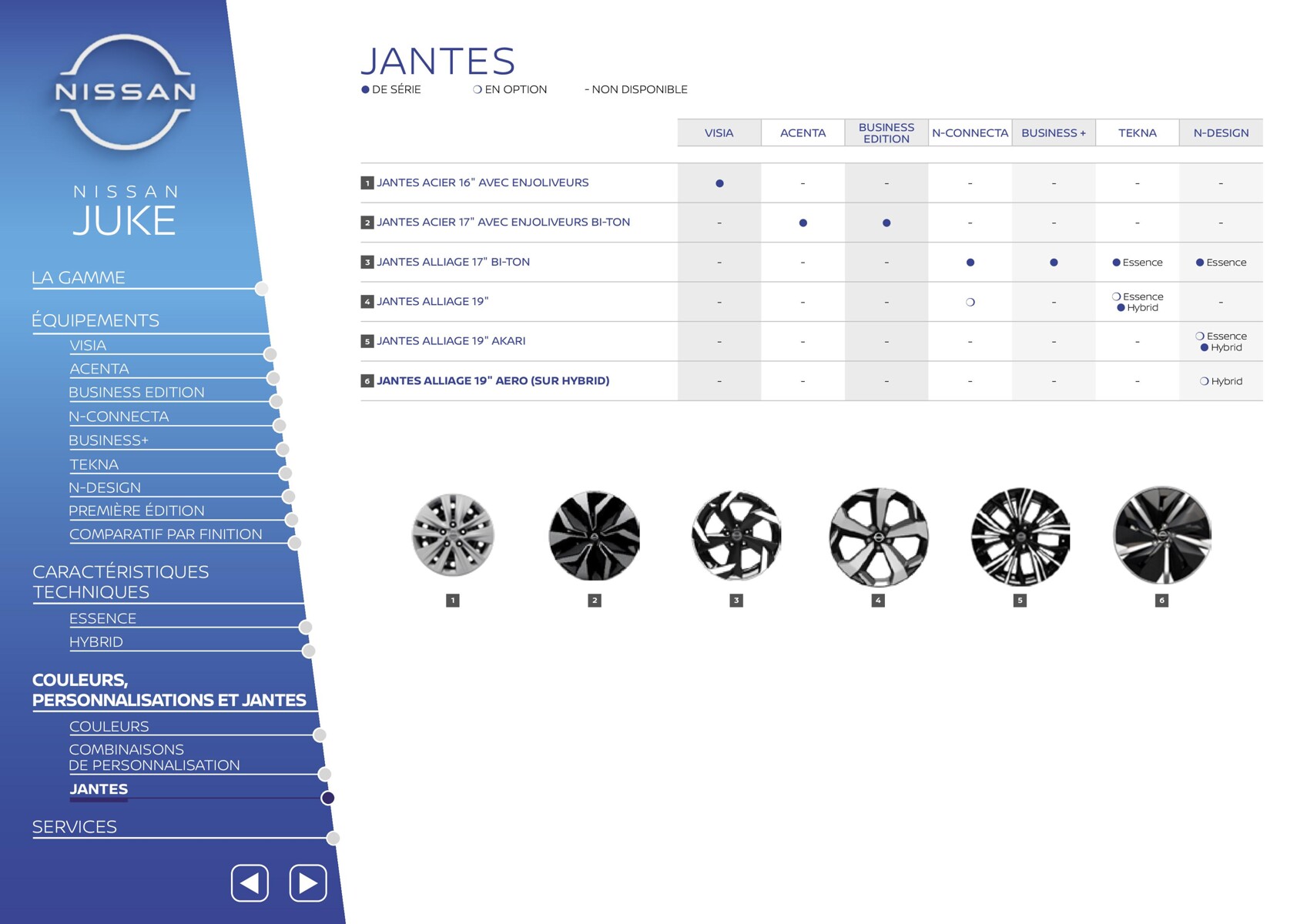This screenshot has width=1307, height=924.
Task: Click the next page arrow button
Action: coord(308,882)
